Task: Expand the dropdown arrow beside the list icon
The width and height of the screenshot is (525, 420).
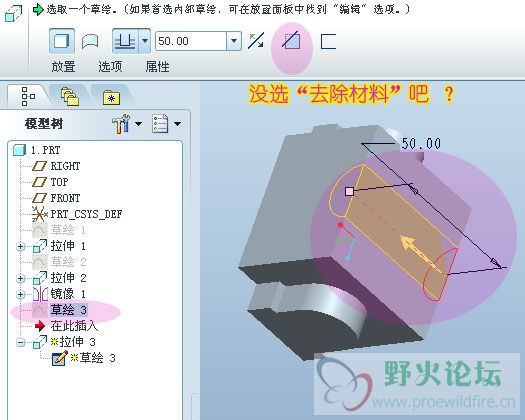Action: 177,124
